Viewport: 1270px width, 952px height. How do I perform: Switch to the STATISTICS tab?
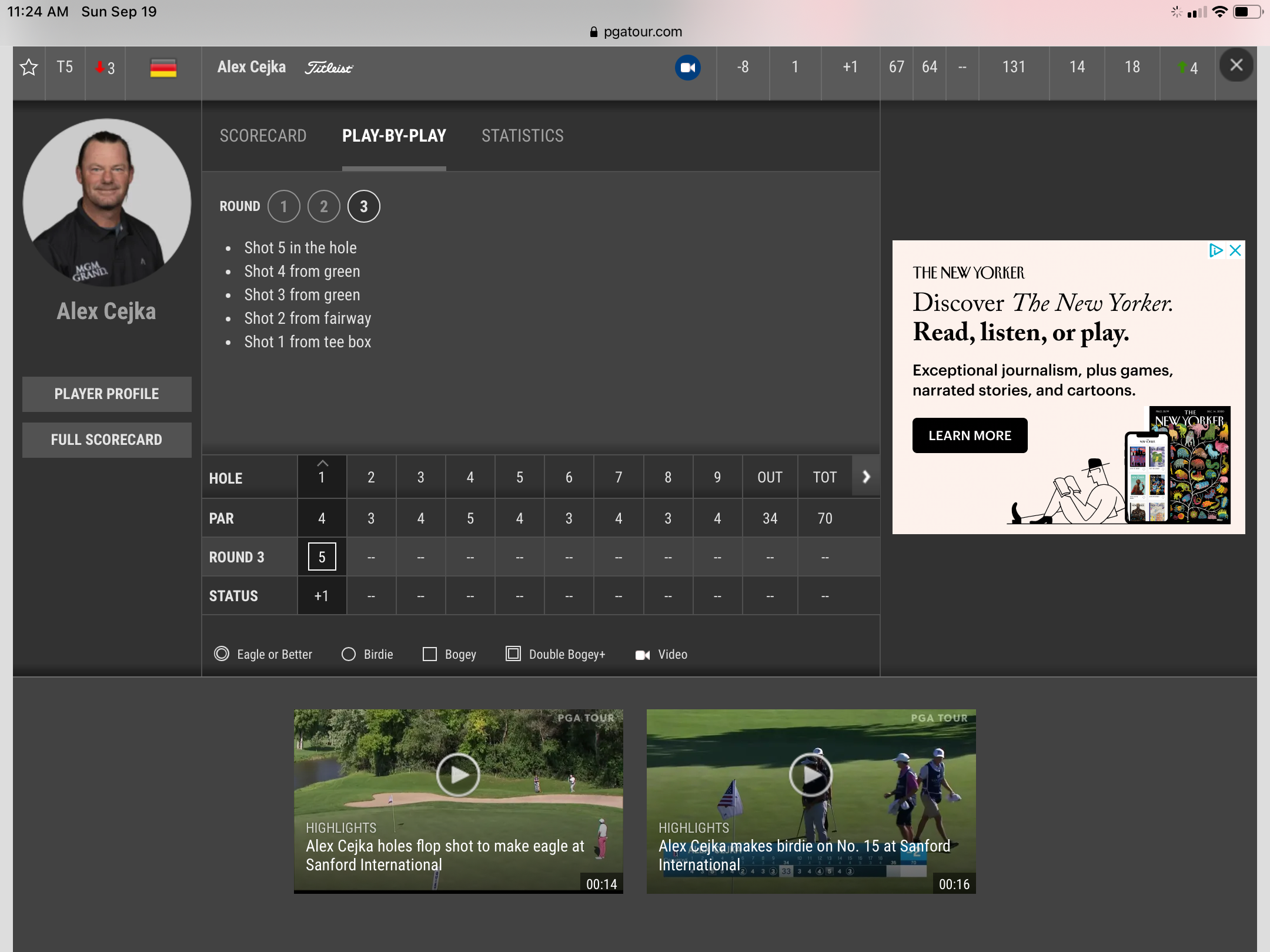(522, 135)
